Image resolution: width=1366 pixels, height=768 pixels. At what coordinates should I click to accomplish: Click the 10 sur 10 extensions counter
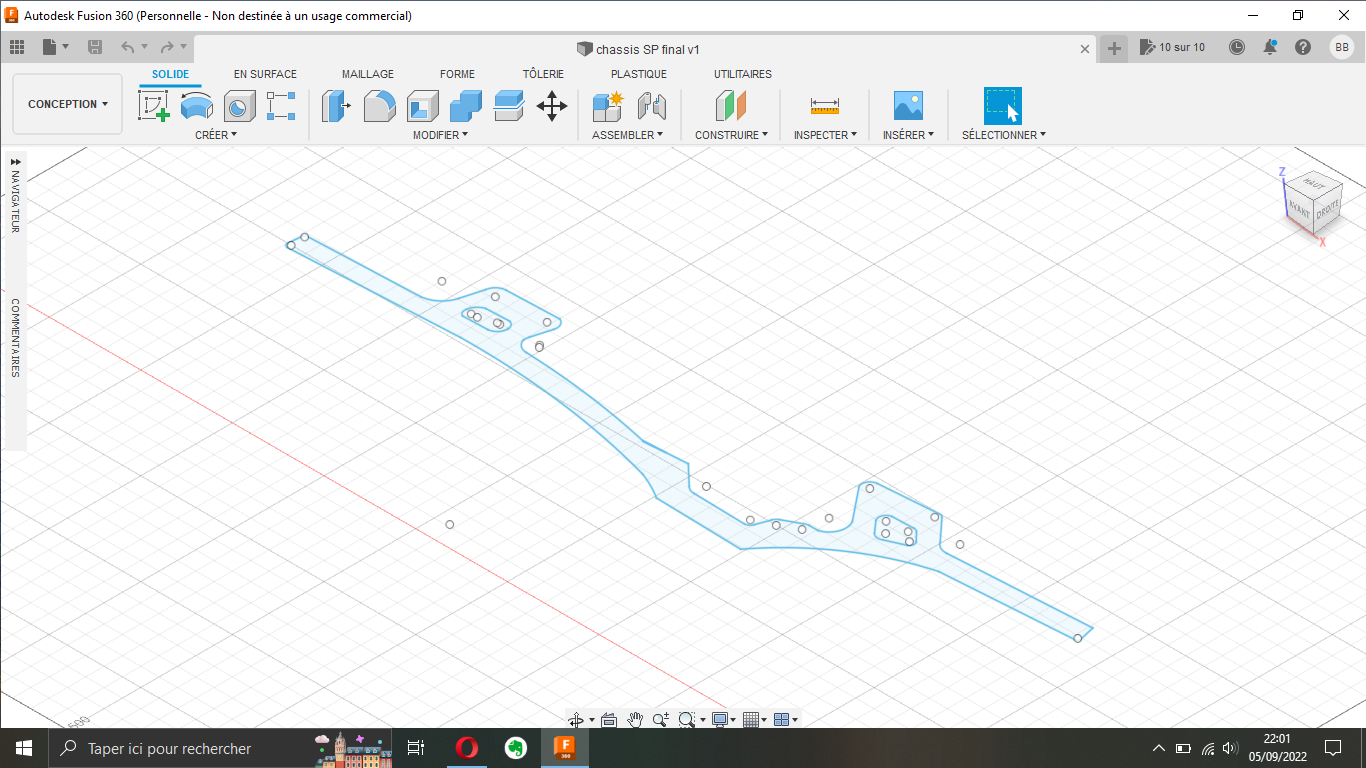tap(1173, 47)
